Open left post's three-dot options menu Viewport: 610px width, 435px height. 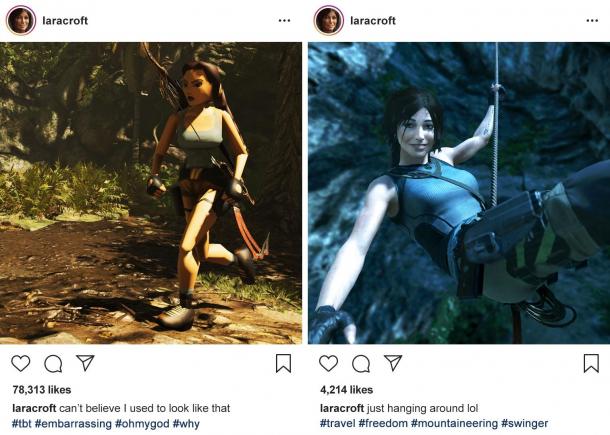click(284, 21)
